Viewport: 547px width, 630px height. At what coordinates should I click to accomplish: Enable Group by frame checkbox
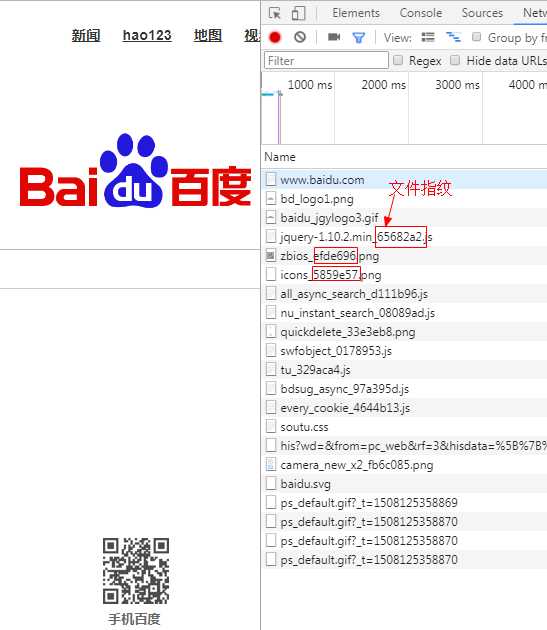tap(477, 37)
